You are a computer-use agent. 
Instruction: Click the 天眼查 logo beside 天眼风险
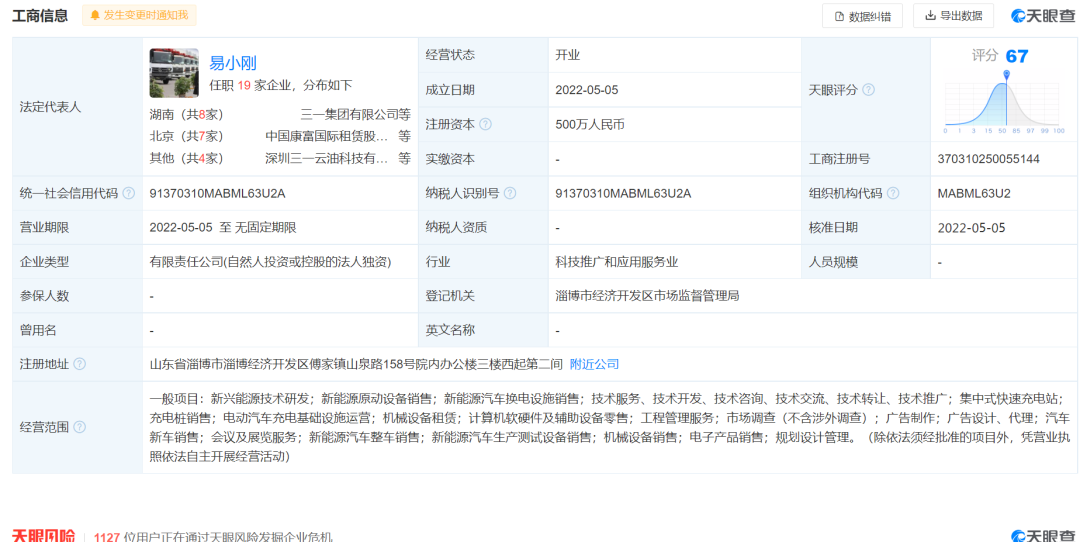1043,536
